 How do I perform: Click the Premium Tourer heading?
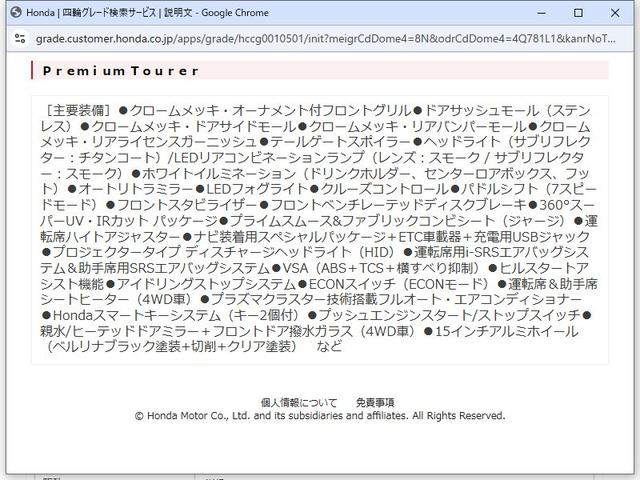tap(121, 71)
